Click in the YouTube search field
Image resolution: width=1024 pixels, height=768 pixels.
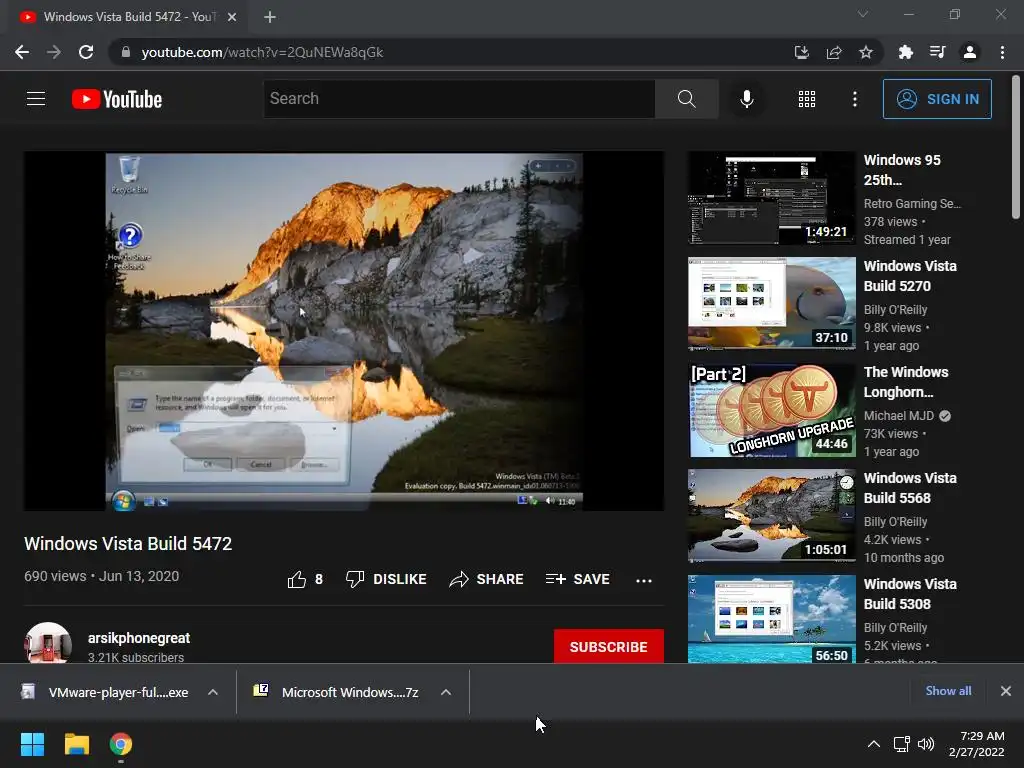pyautogui.click(x=459, y=99)
